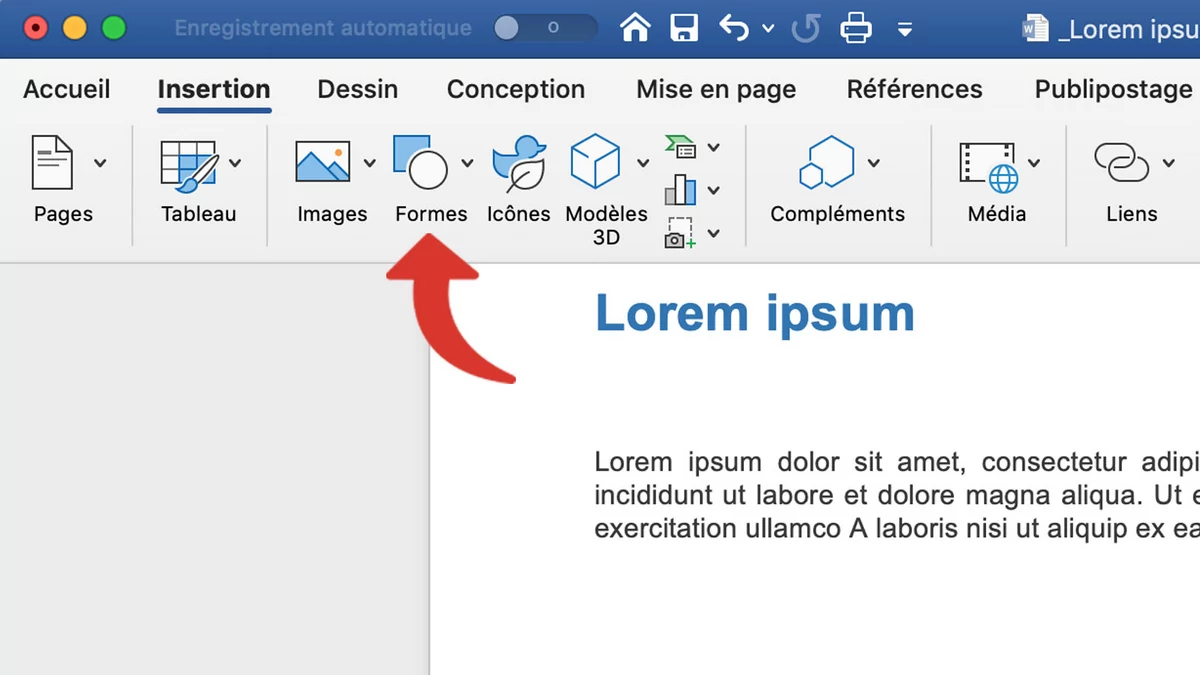Print the document using the printer icon
The height and width of the screenshot is (675, 1200).
(856, 28)
